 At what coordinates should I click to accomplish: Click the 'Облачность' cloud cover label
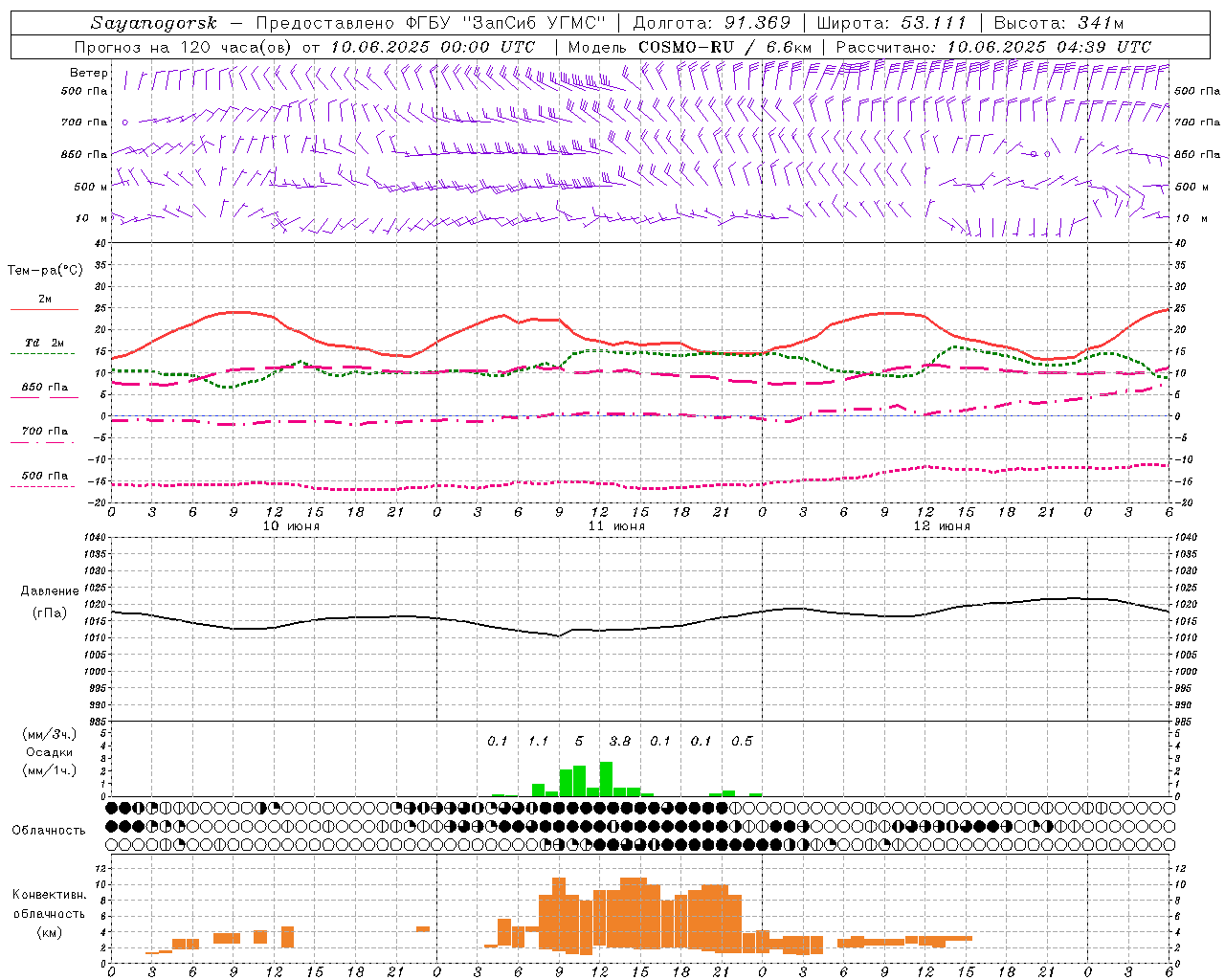pos(49,831)
